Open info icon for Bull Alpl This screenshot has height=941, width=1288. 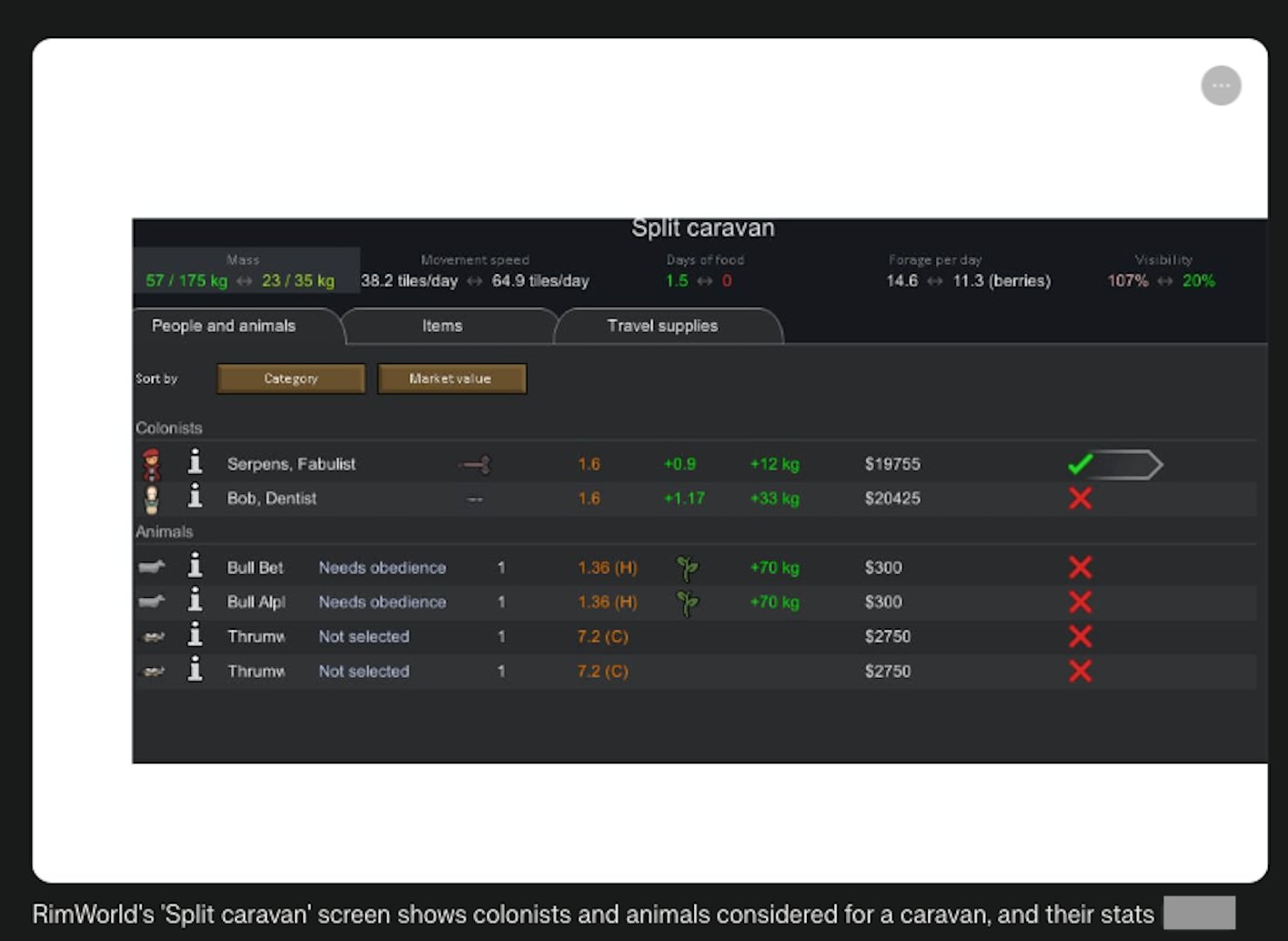pos(195,601)
